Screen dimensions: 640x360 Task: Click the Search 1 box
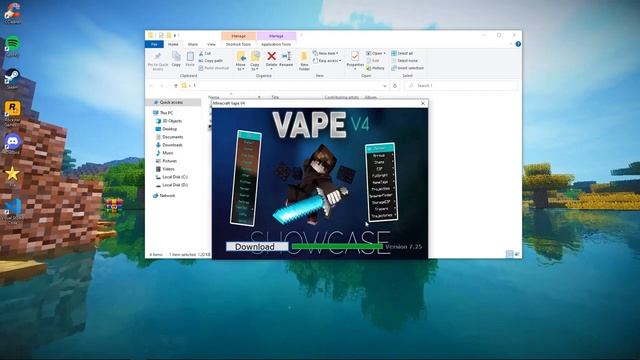(x=461, y=86)
